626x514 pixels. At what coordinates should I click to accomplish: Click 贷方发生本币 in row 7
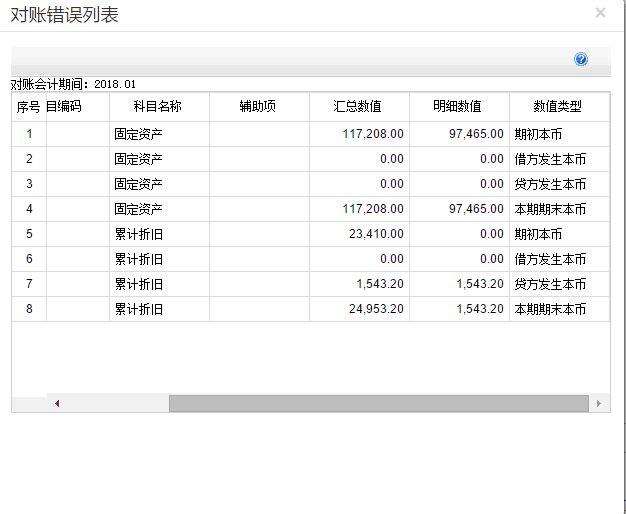[x=550, y=284]
